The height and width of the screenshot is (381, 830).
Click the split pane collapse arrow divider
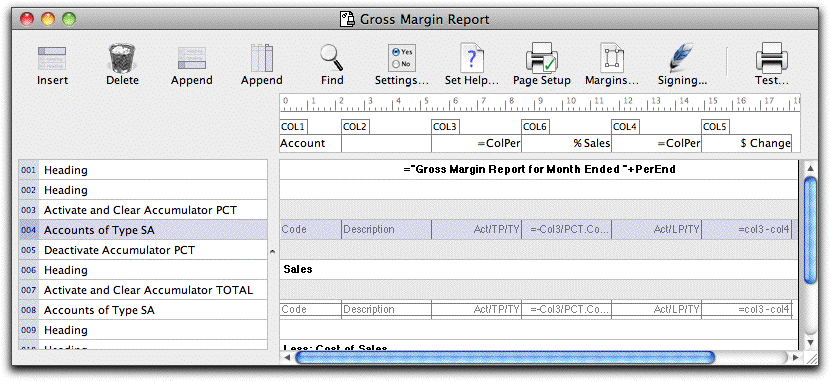coord(273,252)
